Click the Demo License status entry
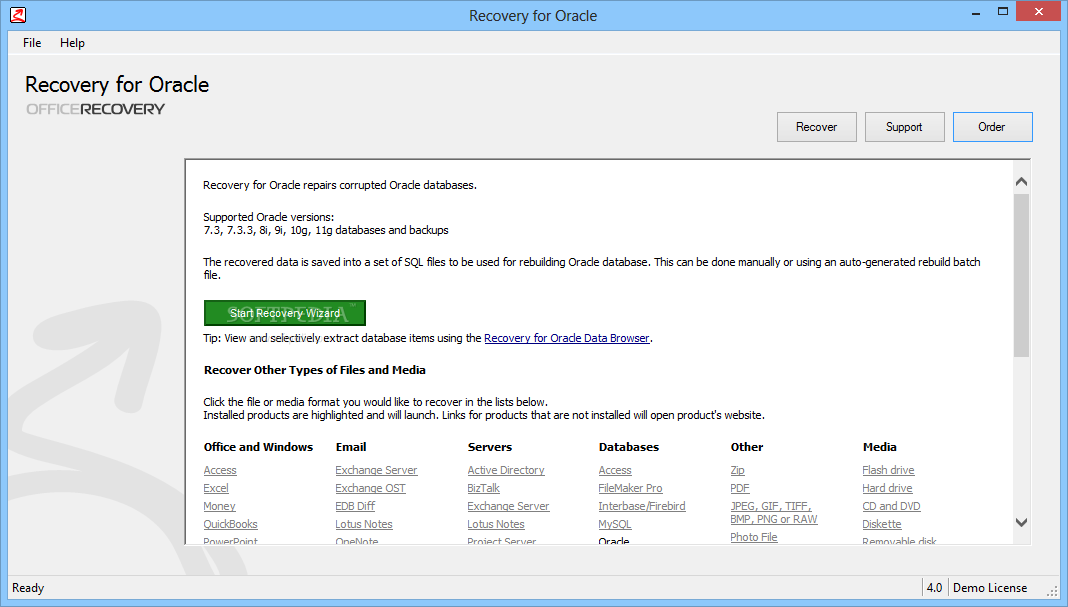This screenshot has height=607, width=1068. tap(990, 588)
